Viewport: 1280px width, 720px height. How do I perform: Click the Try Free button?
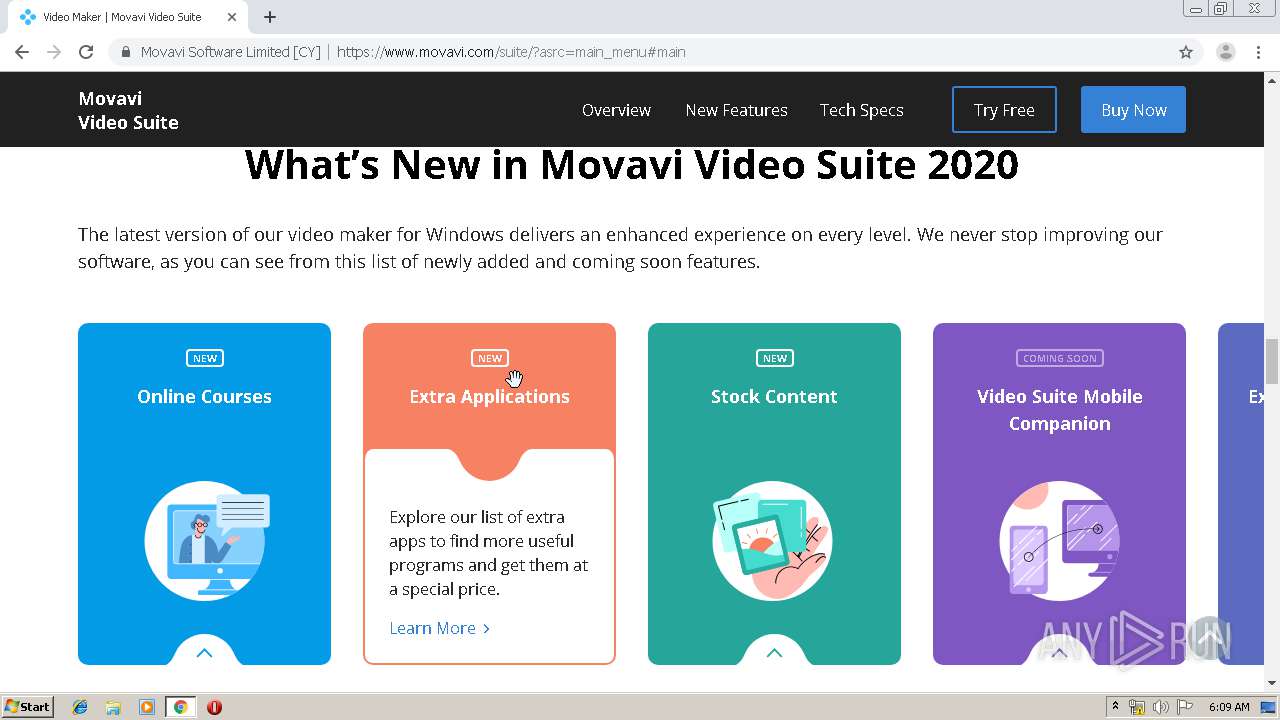tap(1004, 110)
